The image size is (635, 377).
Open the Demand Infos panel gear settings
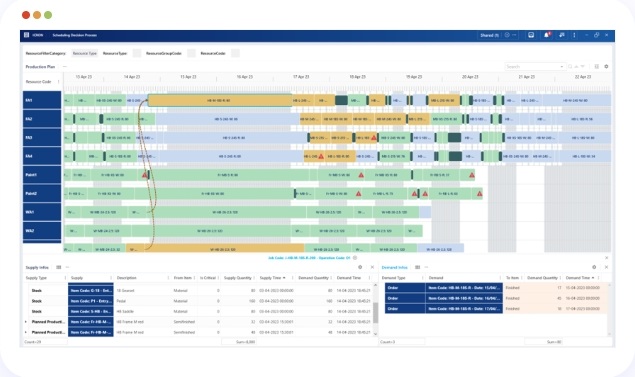(594, 267)
